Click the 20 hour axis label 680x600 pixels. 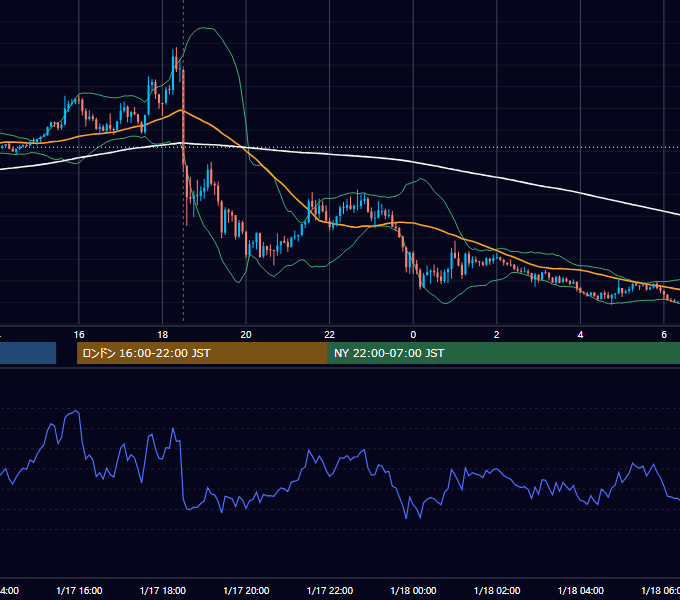click(246, 335)
